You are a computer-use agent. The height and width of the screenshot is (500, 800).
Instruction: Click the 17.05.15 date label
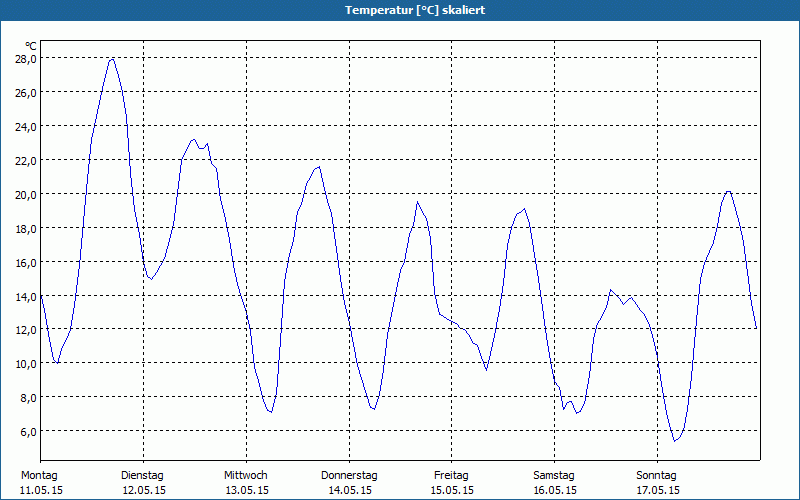pyautogui.click(x=656, y=490)
